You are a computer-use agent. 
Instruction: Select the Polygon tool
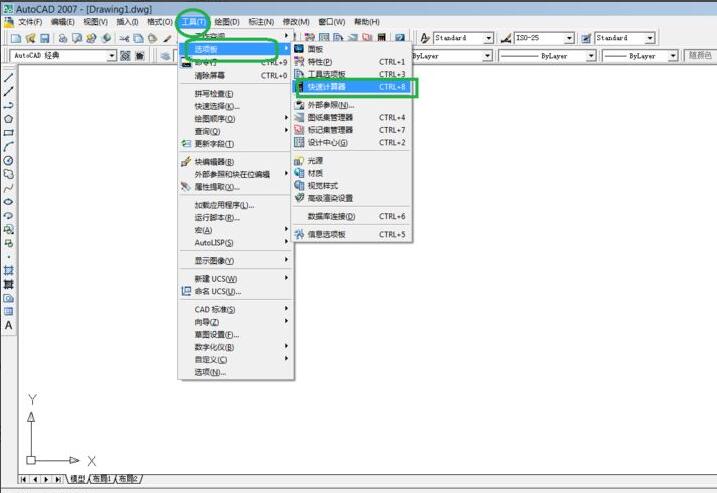[8, 119]
